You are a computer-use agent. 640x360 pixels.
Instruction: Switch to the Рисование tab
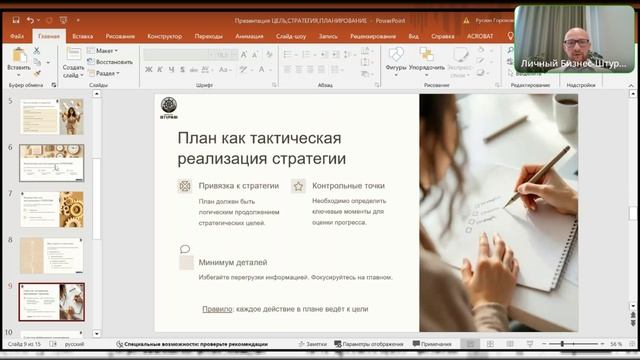[x=120, y=36]
